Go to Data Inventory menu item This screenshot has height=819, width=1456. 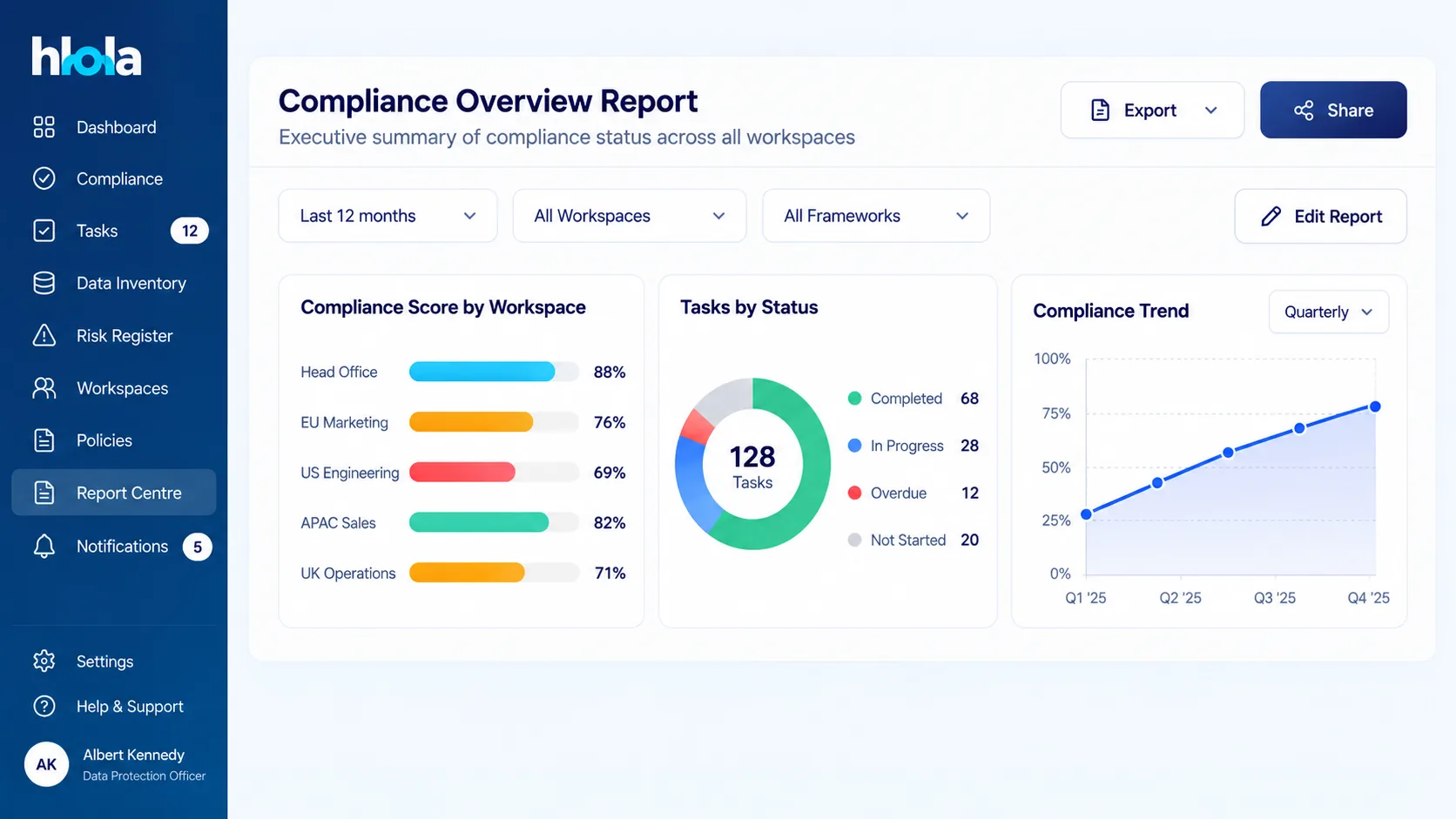114,283
